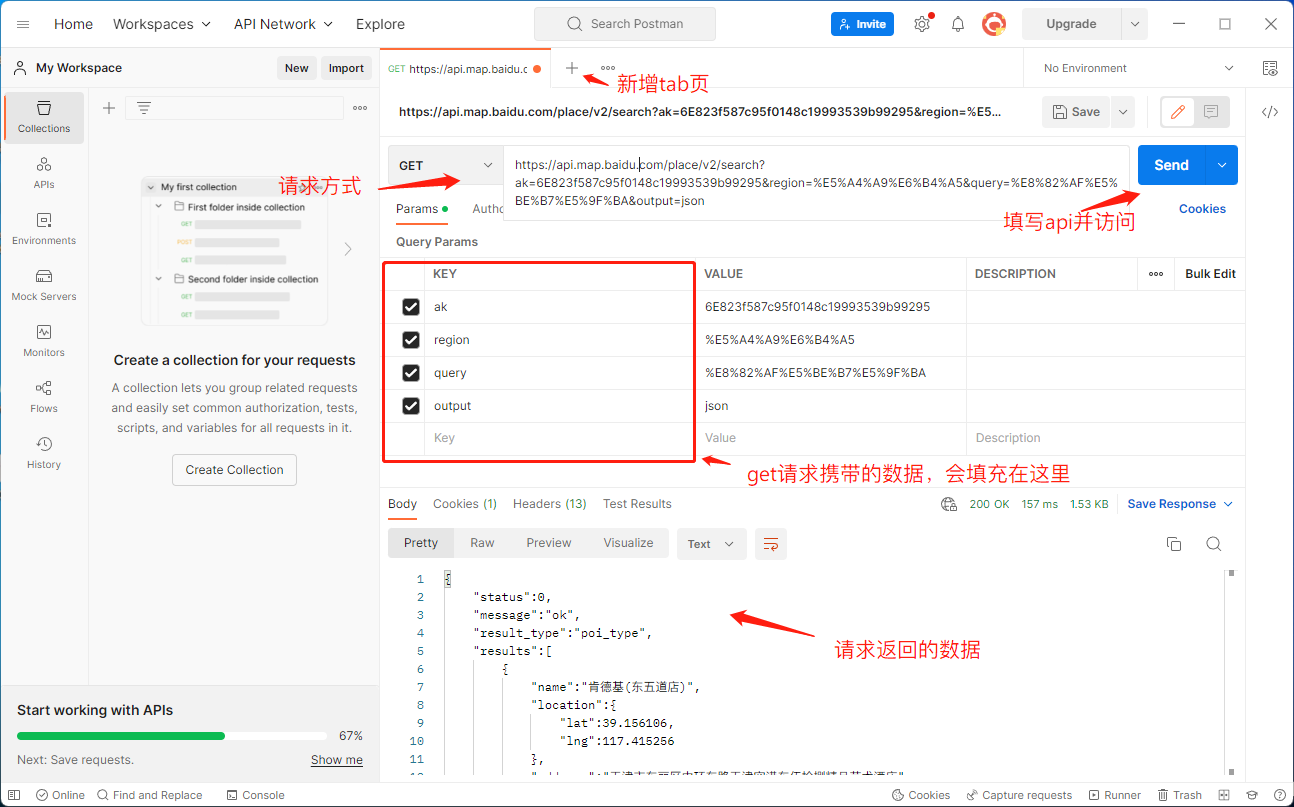Uncheck the ak parameter checkbox
1294x807 pixels.
point(411,307)
